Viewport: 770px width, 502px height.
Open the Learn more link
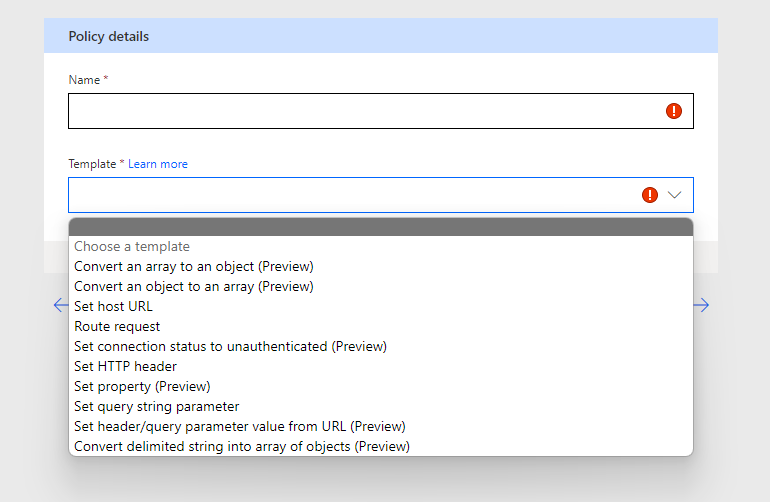(x=158, y=164)
